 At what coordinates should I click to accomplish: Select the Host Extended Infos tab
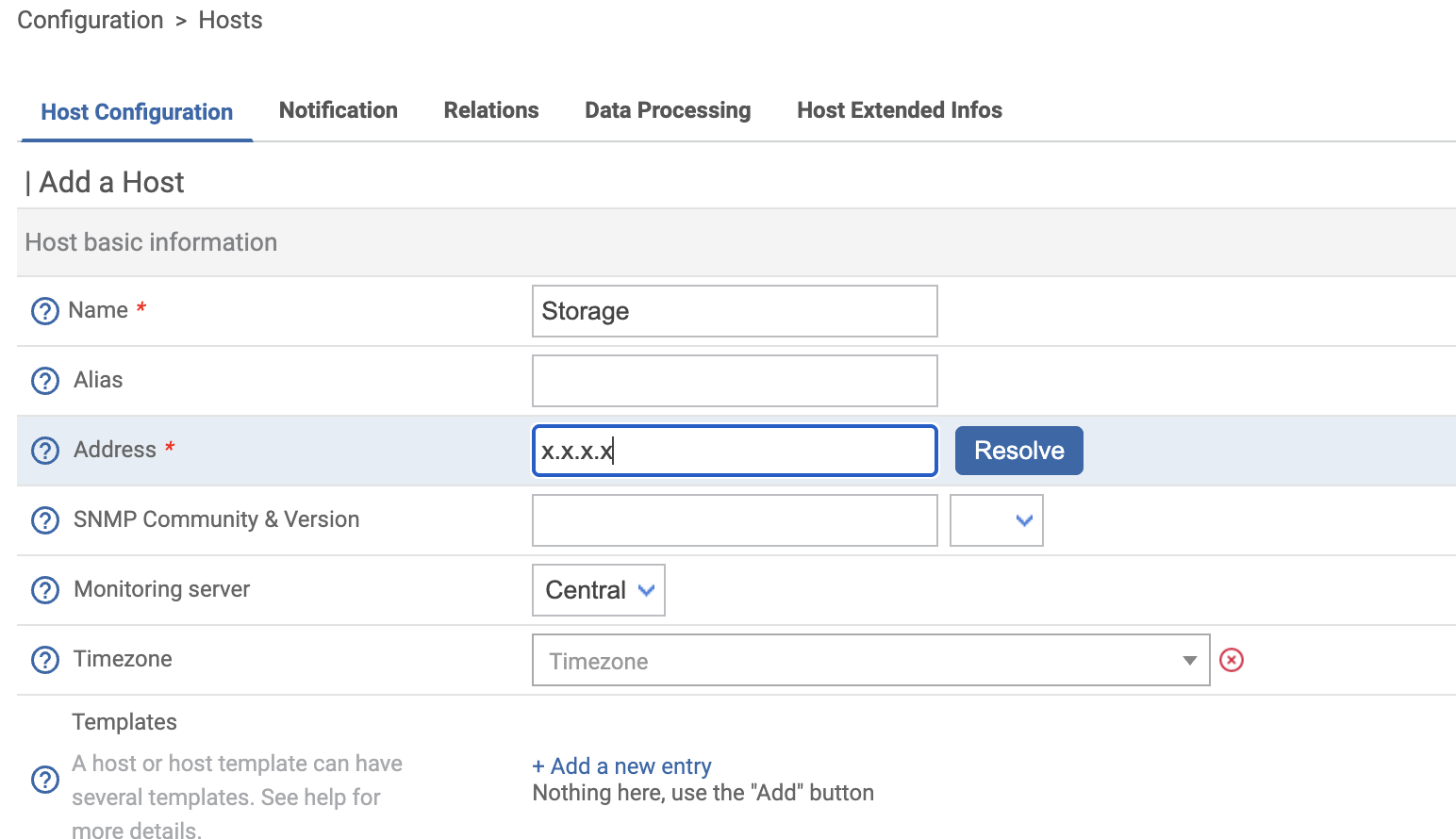coord(899,110)
